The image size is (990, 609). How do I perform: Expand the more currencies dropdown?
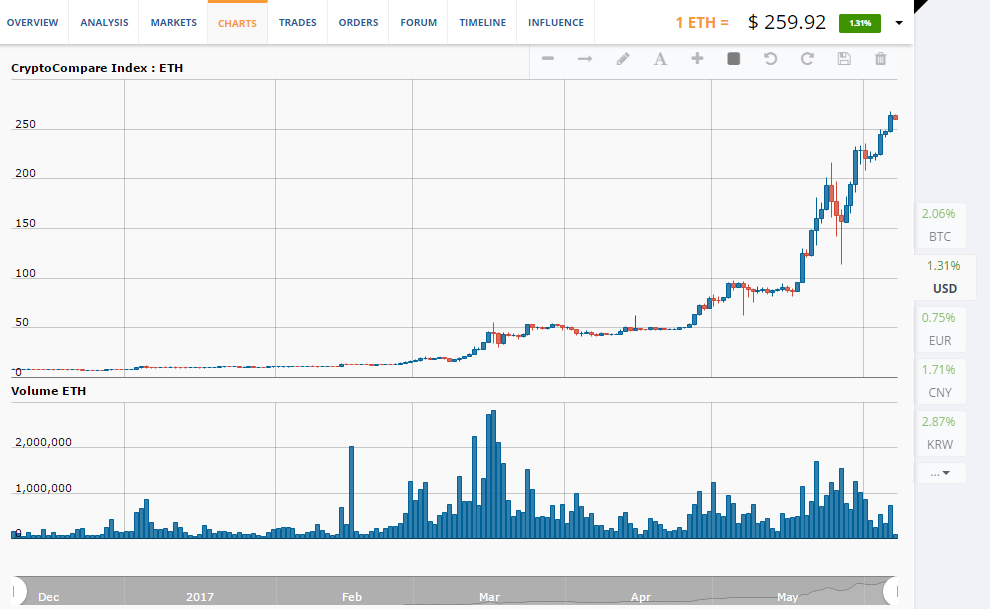940,472
